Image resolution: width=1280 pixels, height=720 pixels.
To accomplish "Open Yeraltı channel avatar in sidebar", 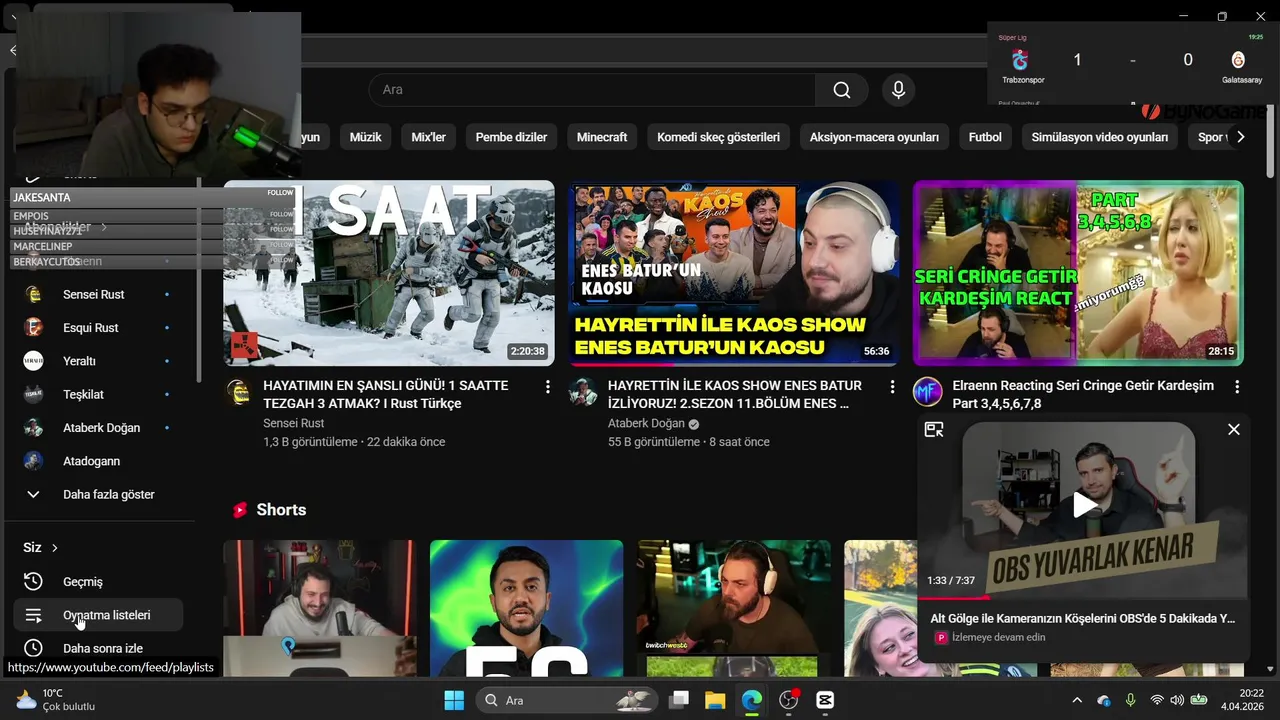I will coord(33,361).
